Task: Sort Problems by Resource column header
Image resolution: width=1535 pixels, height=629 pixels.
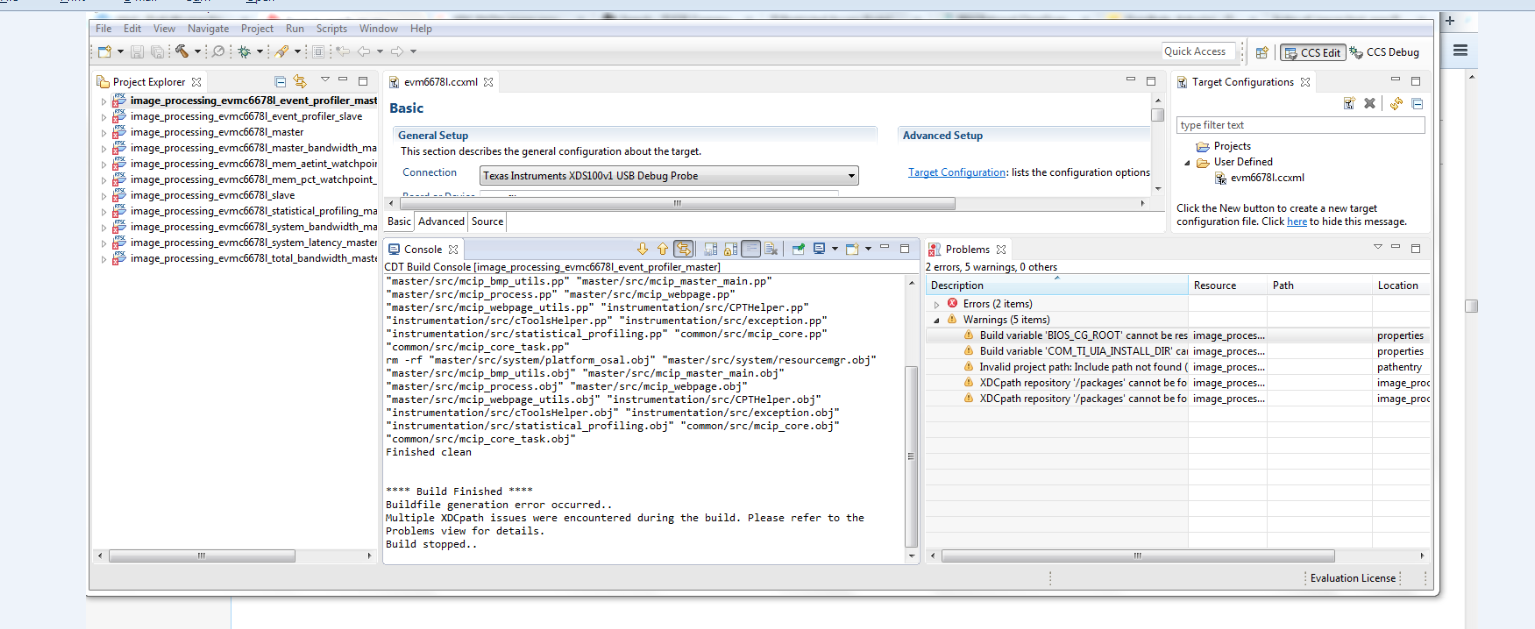Action: (x=1228, y=286)
